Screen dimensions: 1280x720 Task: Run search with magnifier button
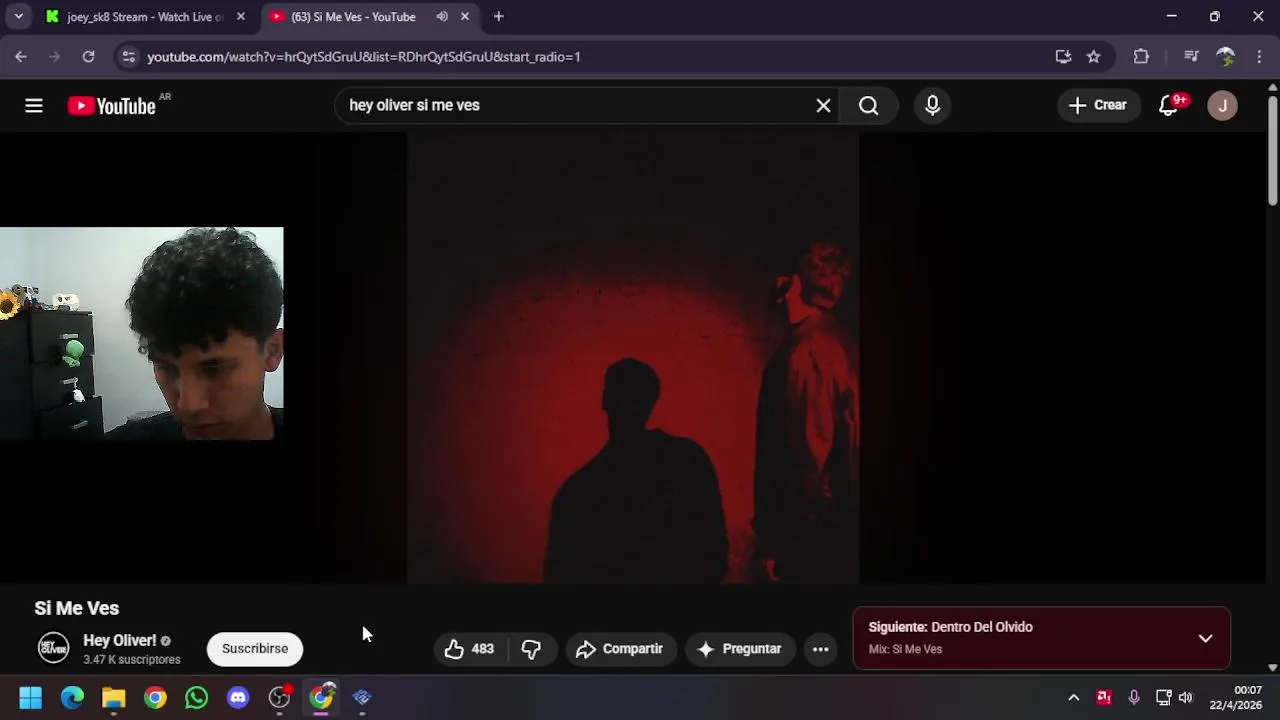[x=868, y=105]
